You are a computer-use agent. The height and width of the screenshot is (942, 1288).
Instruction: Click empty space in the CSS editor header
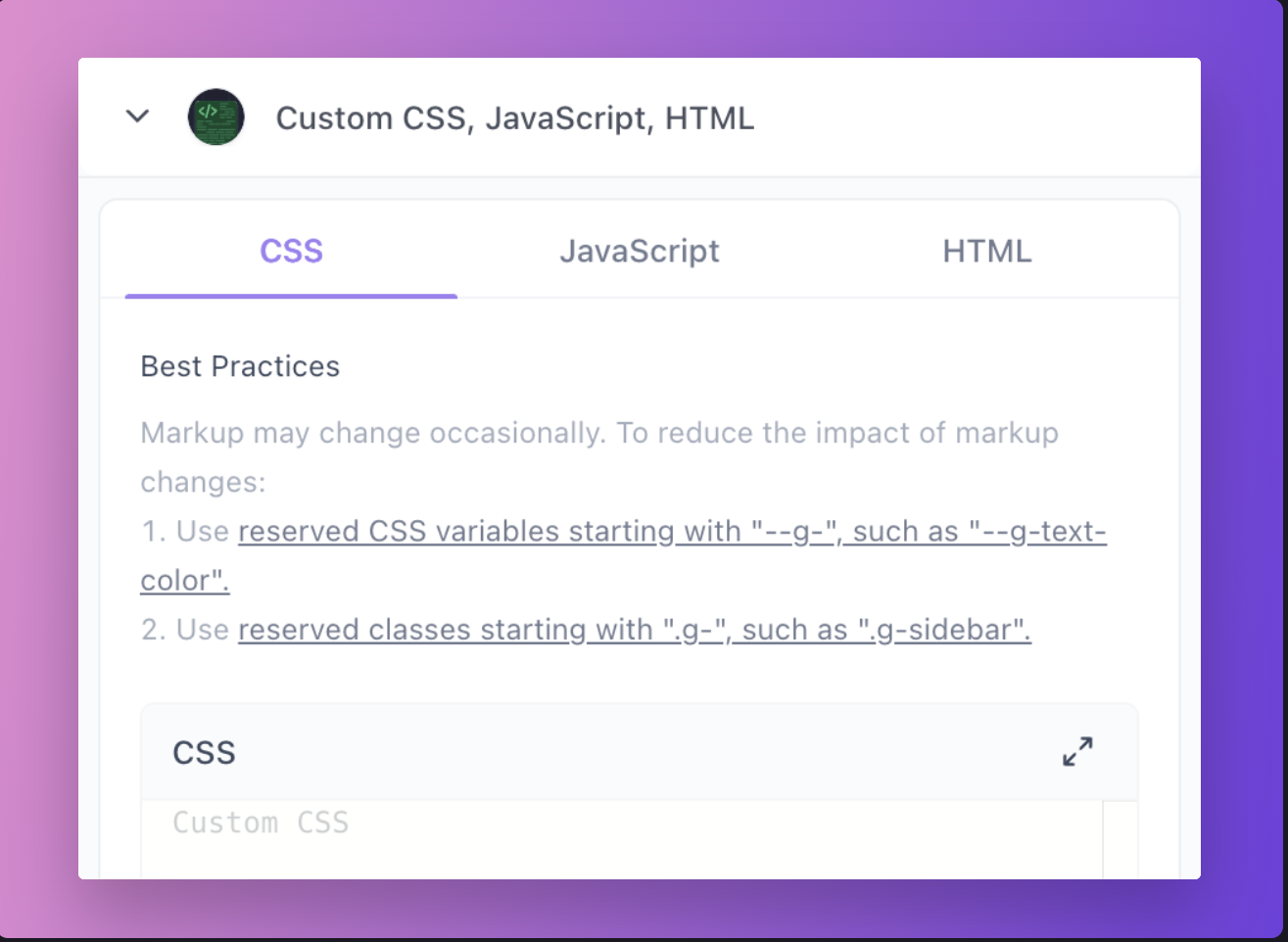click(x=637, y=753)
